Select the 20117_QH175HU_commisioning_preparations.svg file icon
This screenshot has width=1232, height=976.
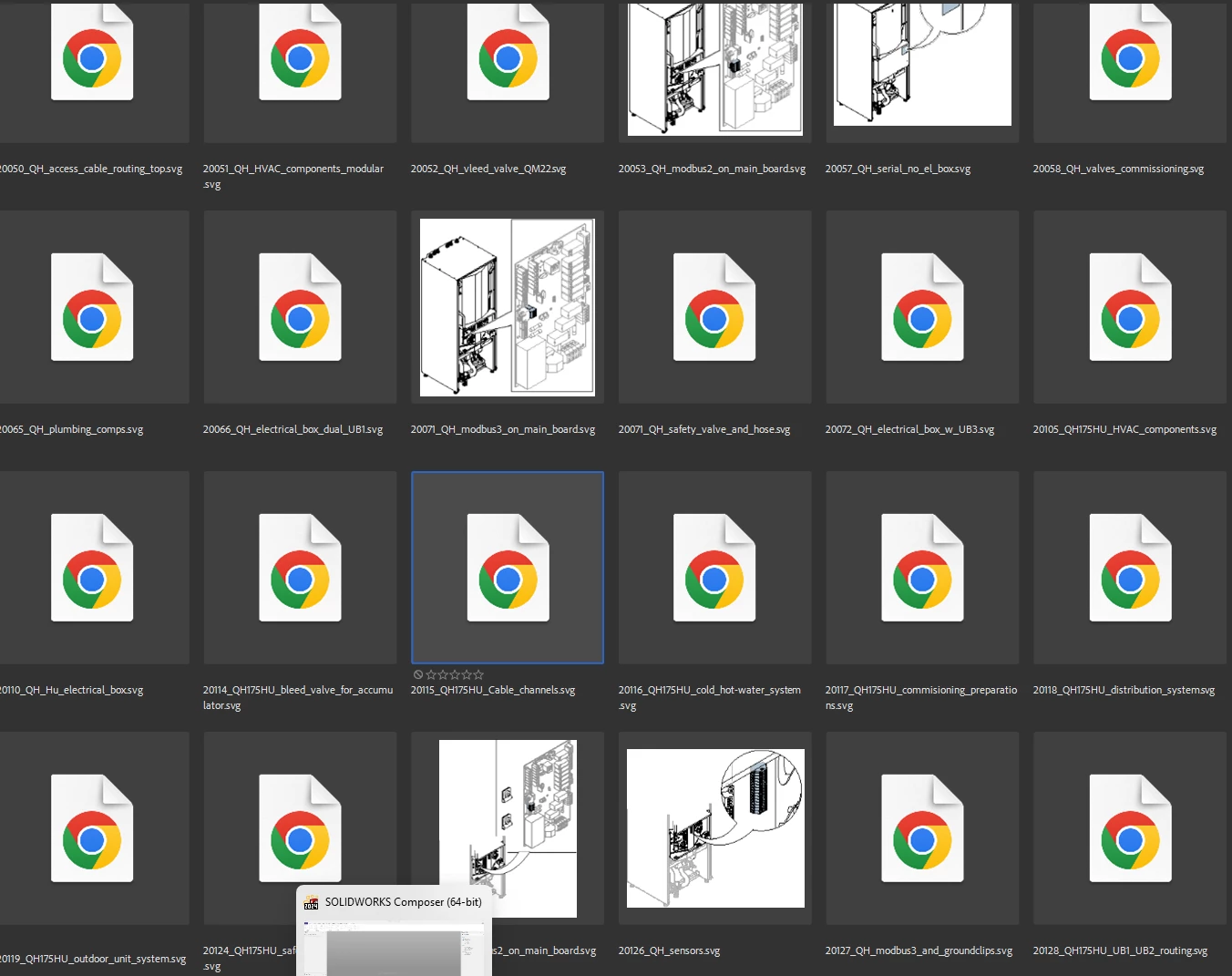pos(922,568)
